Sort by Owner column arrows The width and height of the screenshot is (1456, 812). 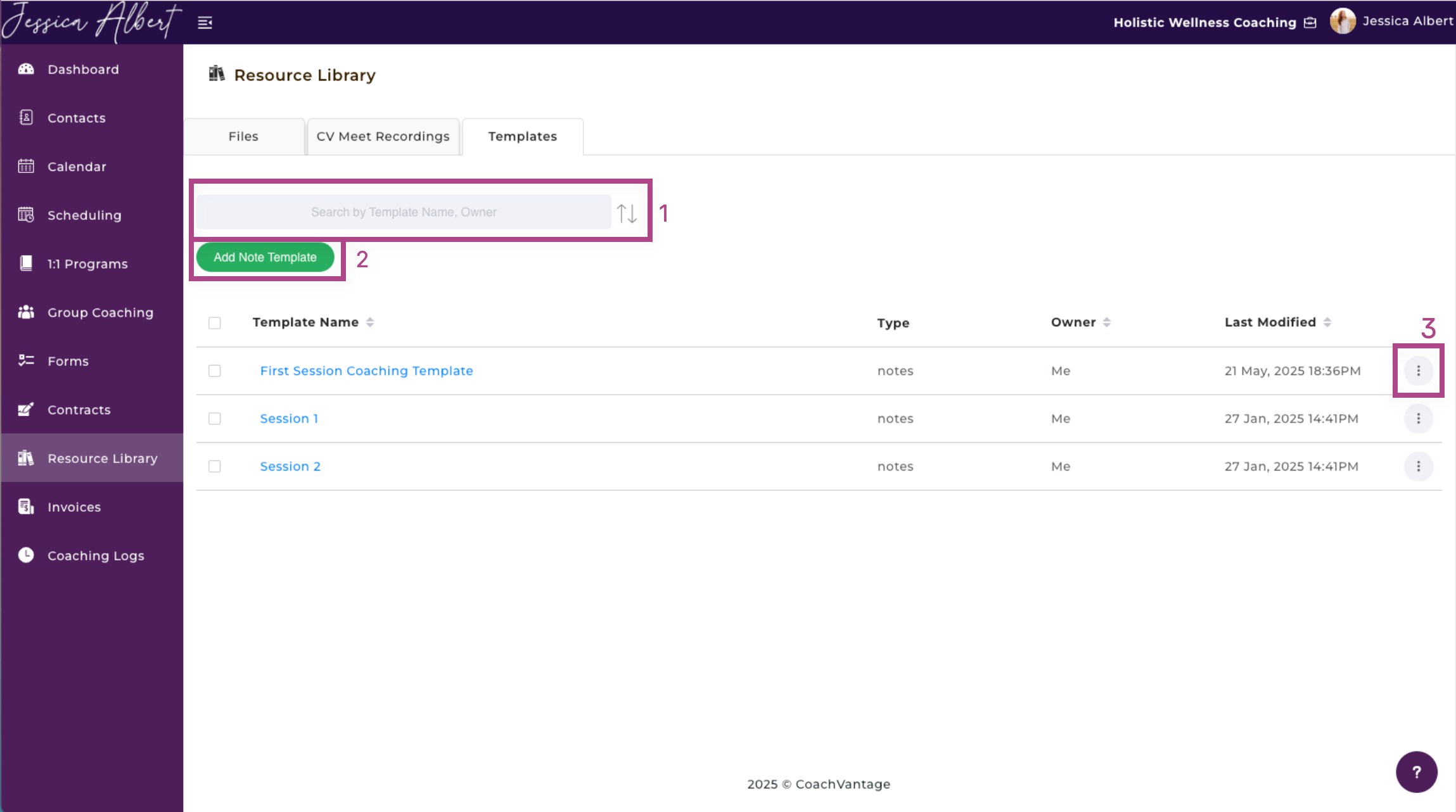[1106, 322]
